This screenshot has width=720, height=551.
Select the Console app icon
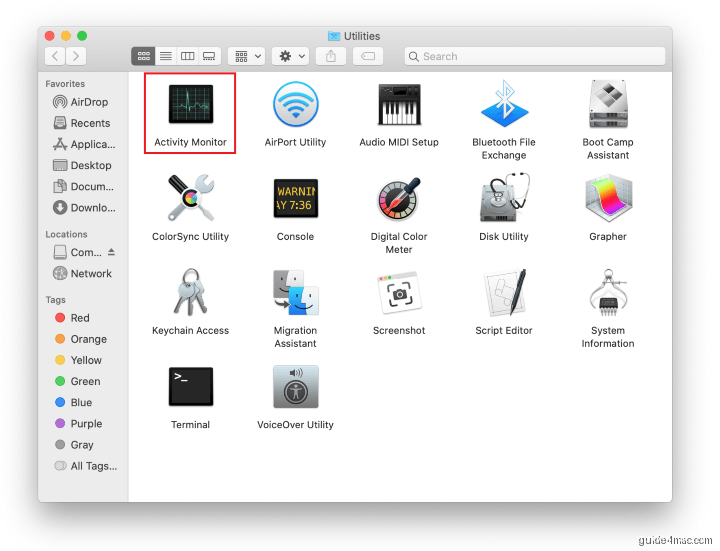[295, 198]
